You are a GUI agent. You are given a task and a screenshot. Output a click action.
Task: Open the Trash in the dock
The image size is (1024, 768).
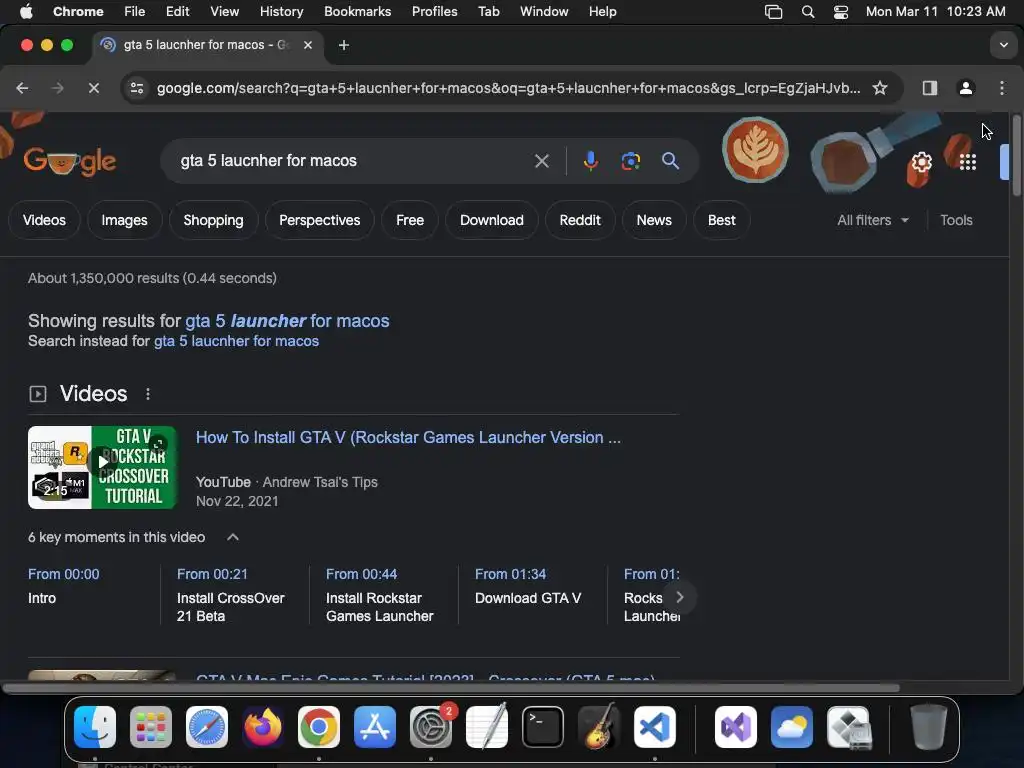point(929,727)
